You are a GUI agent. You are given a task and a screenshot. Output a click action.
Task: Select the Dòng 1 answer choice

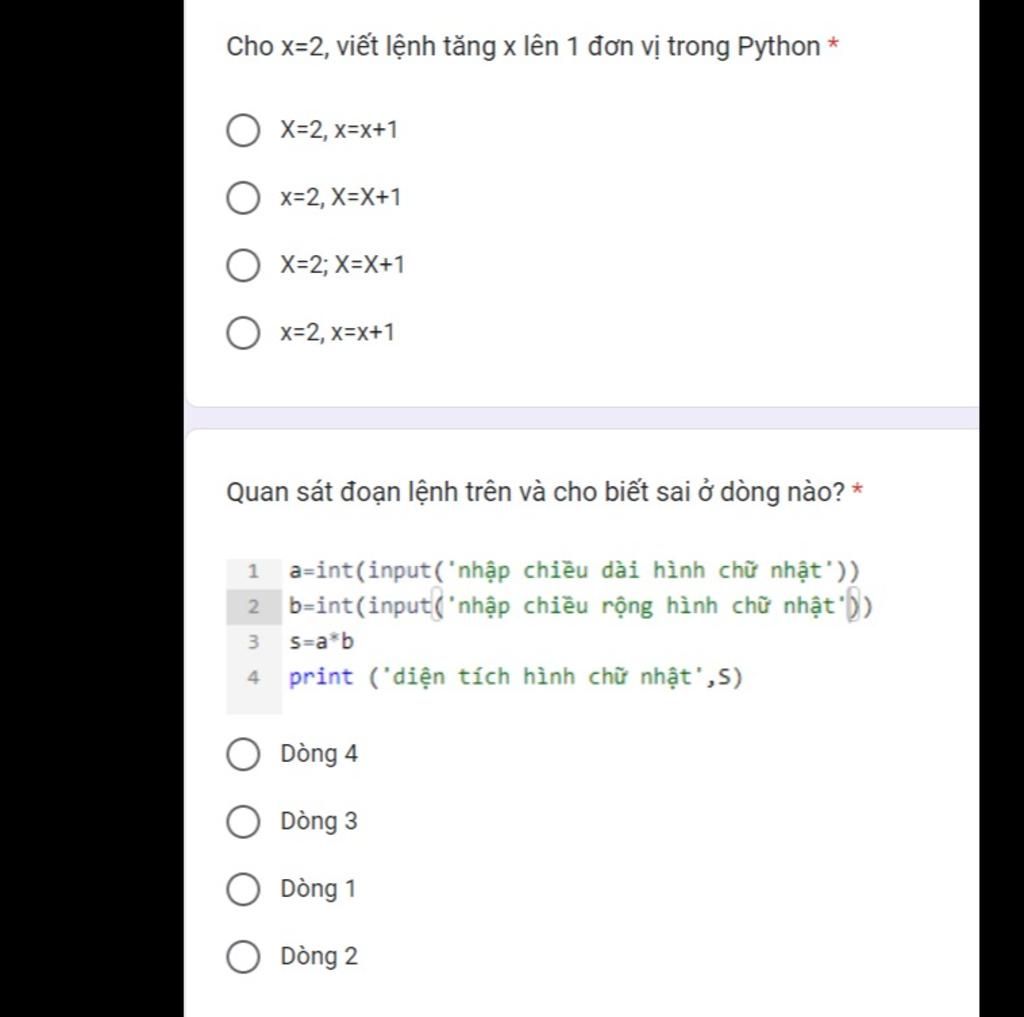pos(243,888)
